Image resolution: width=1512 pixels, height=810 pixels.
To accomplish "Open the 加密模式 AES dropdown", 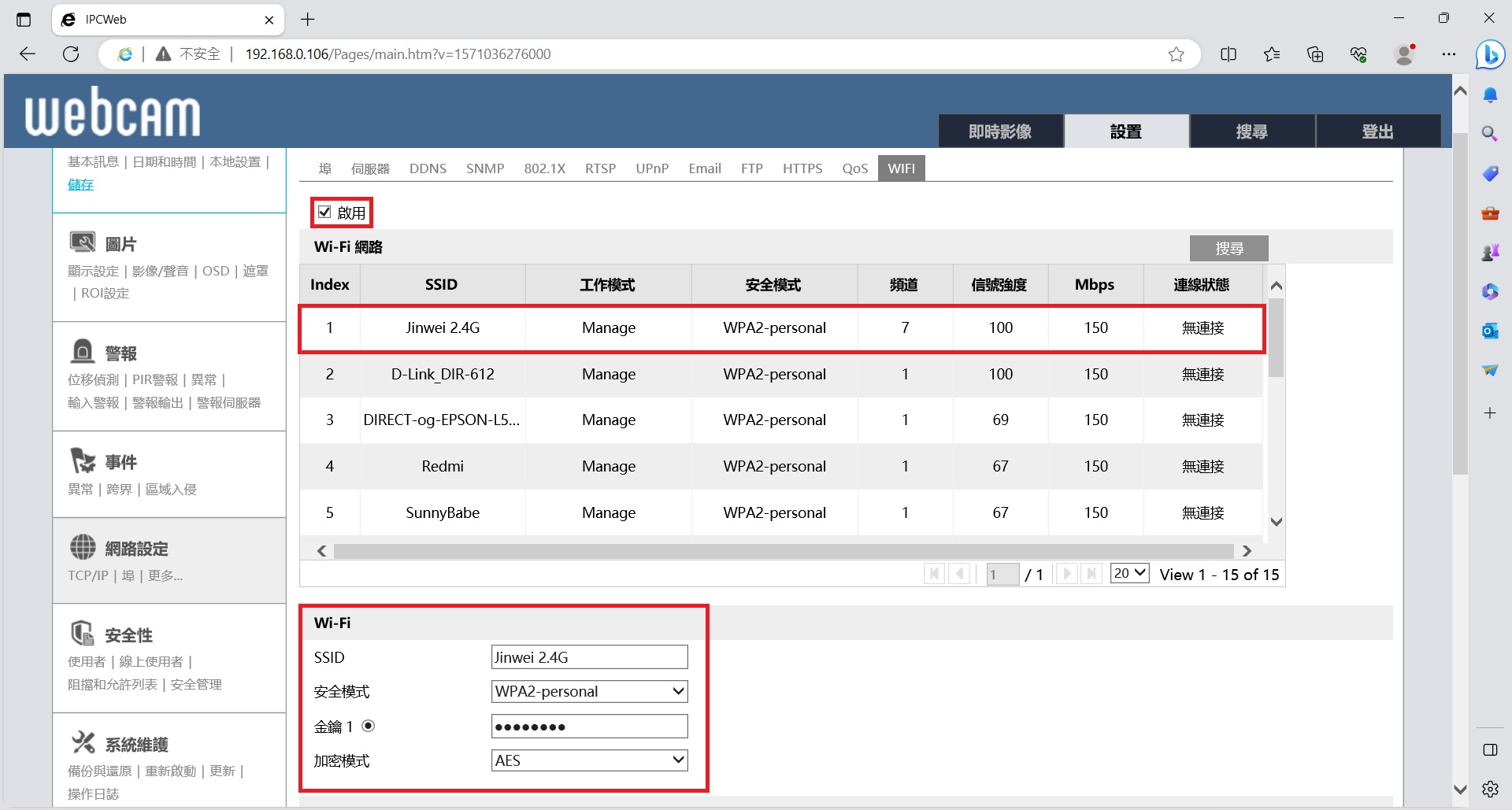I will tap(589, 760).
